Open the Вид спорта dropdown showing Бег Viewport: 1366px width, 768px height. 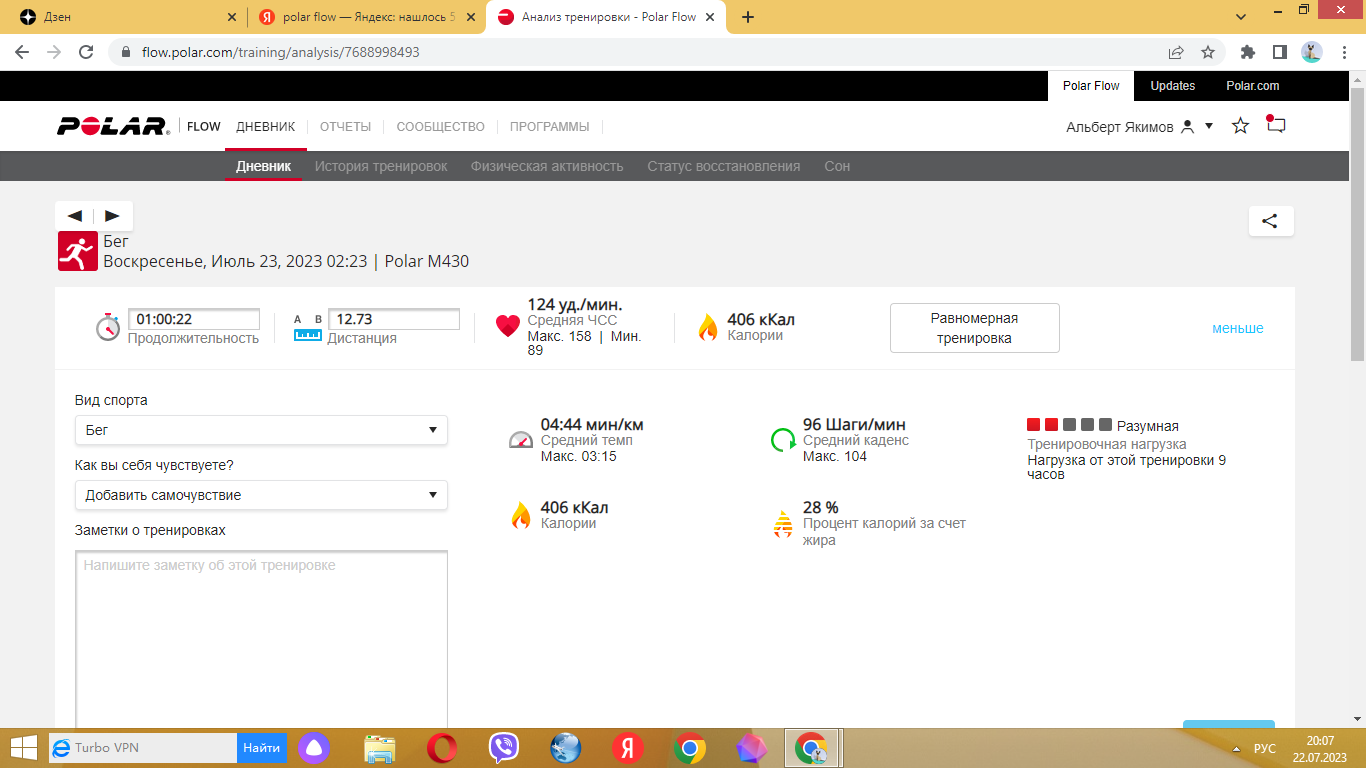coord(261,430)
